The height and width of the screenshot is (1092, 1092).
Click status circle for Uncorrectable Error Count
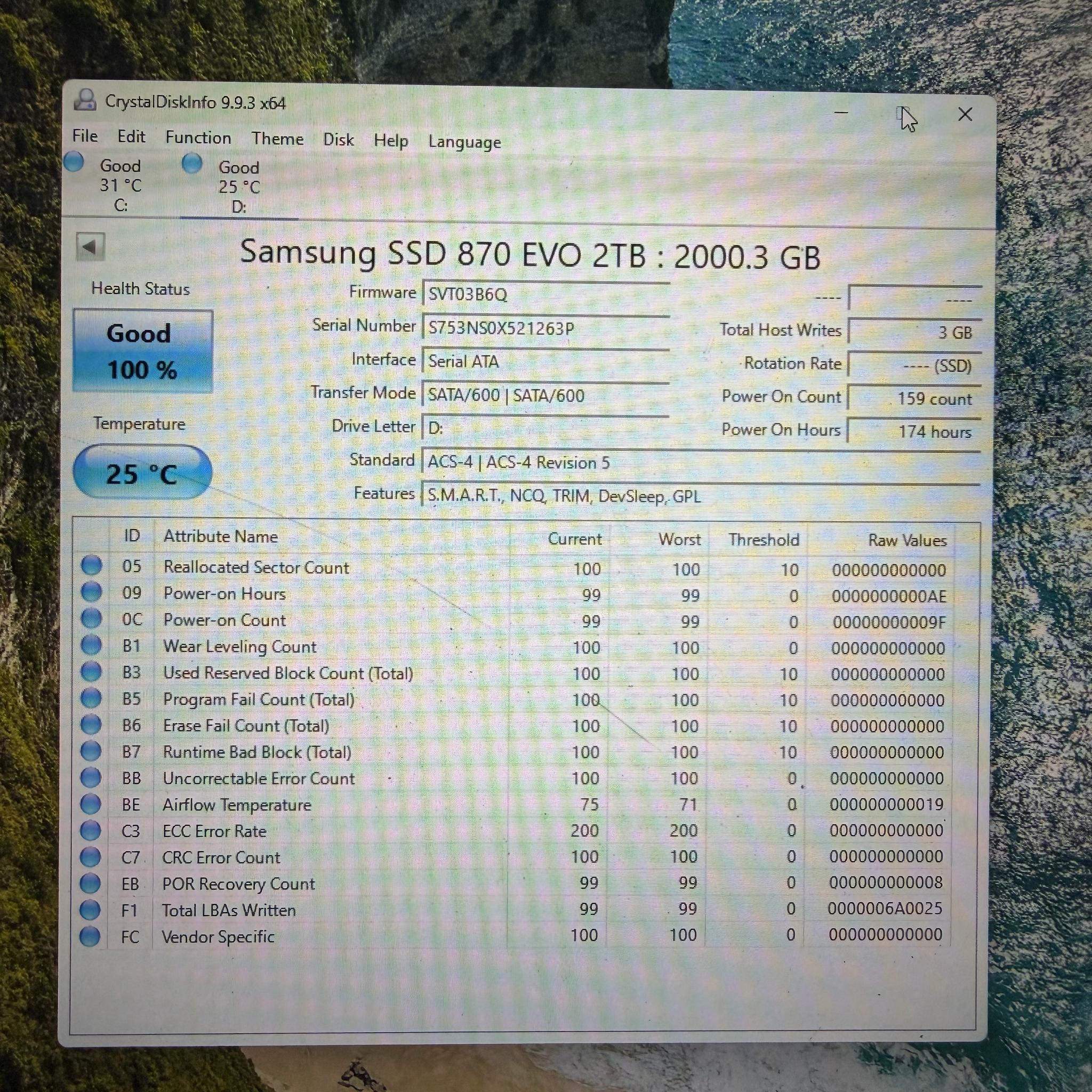[91, 778]
